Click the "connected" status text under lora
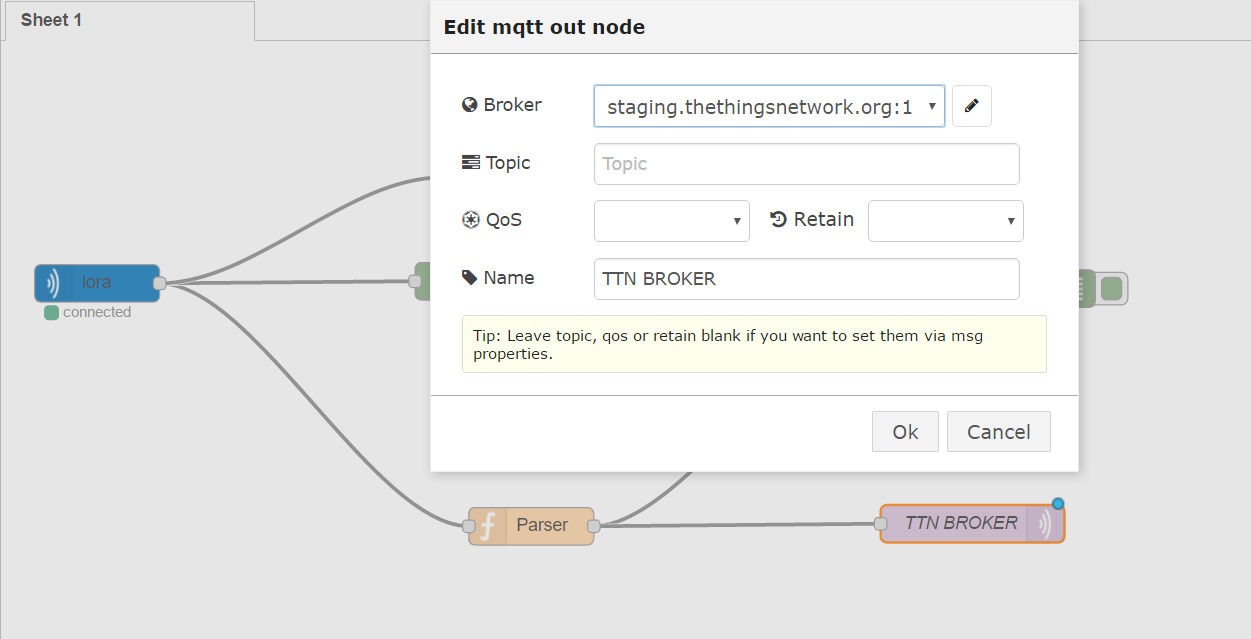The image size is (1251, 639). tap(97, 312)
